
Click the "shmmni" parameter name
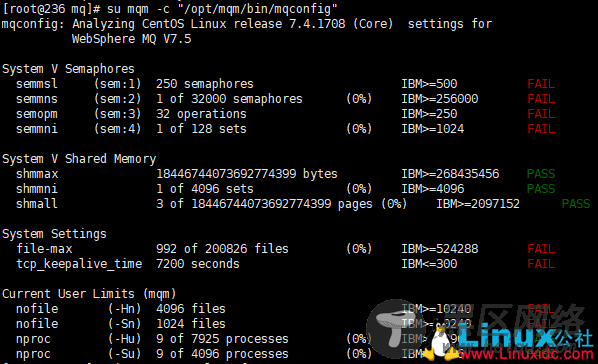click(37, 189)
